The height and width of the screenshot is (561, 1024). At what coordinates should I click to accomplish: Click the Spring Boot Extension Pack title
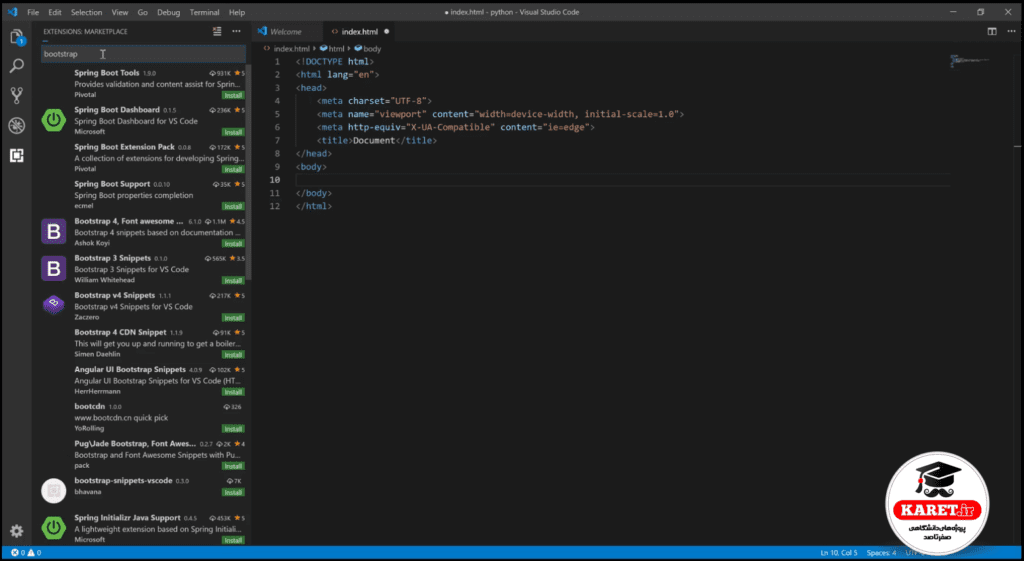click(124, 147)
